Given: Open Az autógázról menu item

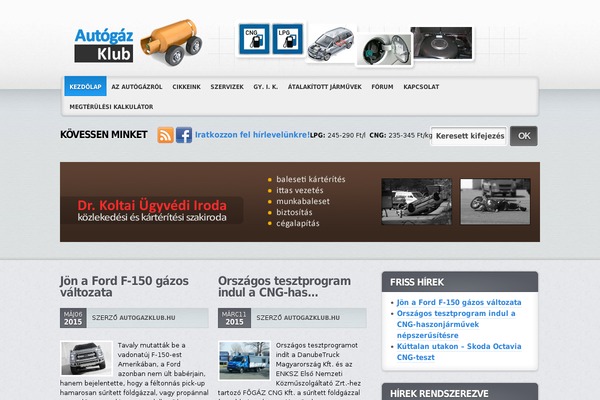Looking at the screenshot, I should click(137, 87).
